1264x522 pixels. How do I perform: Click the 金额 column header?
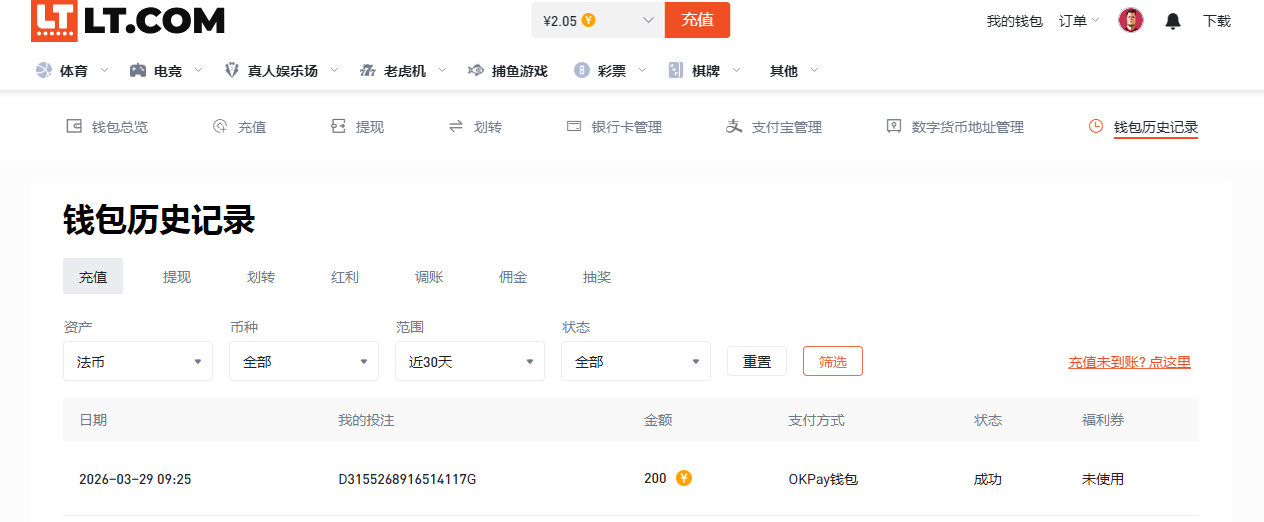click(x=658, y=420)
